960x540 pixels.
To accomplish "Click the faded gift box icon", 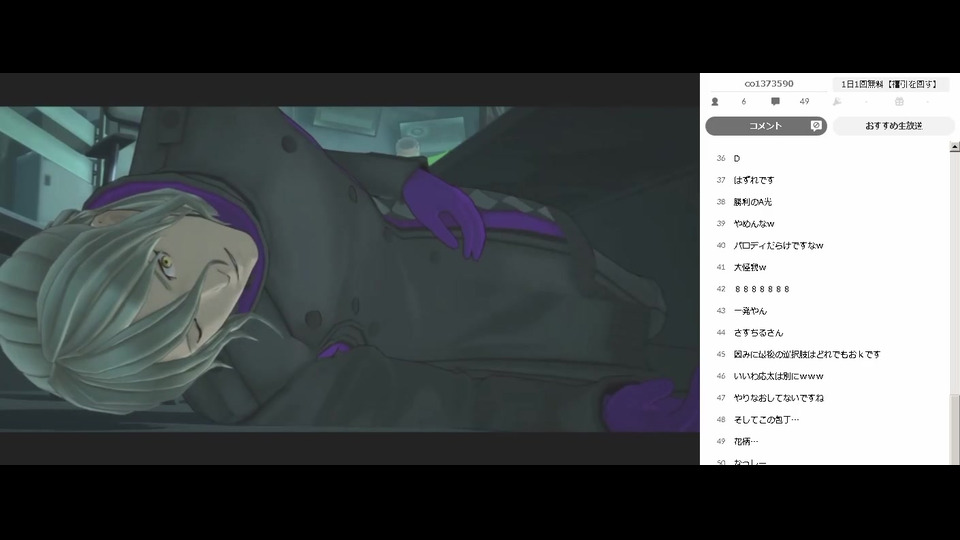I will [x=899, y=102].
